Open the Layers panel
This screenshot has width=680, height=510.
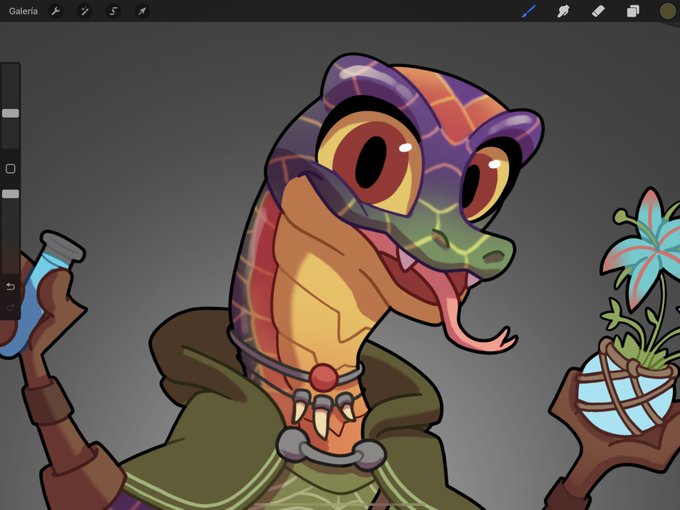[x=633, y=11]
